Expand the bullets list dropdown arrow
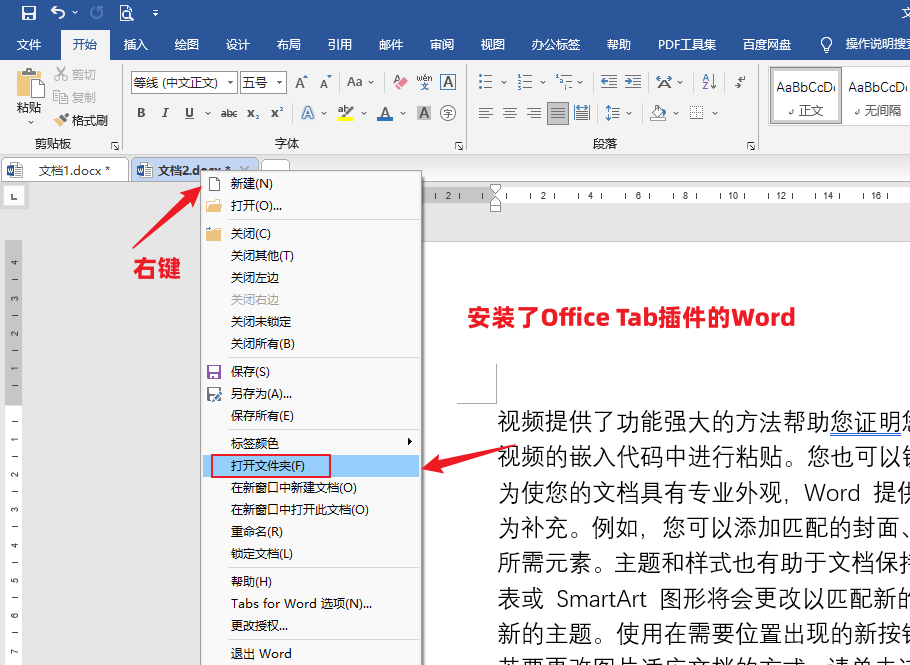 coord(504,82)
